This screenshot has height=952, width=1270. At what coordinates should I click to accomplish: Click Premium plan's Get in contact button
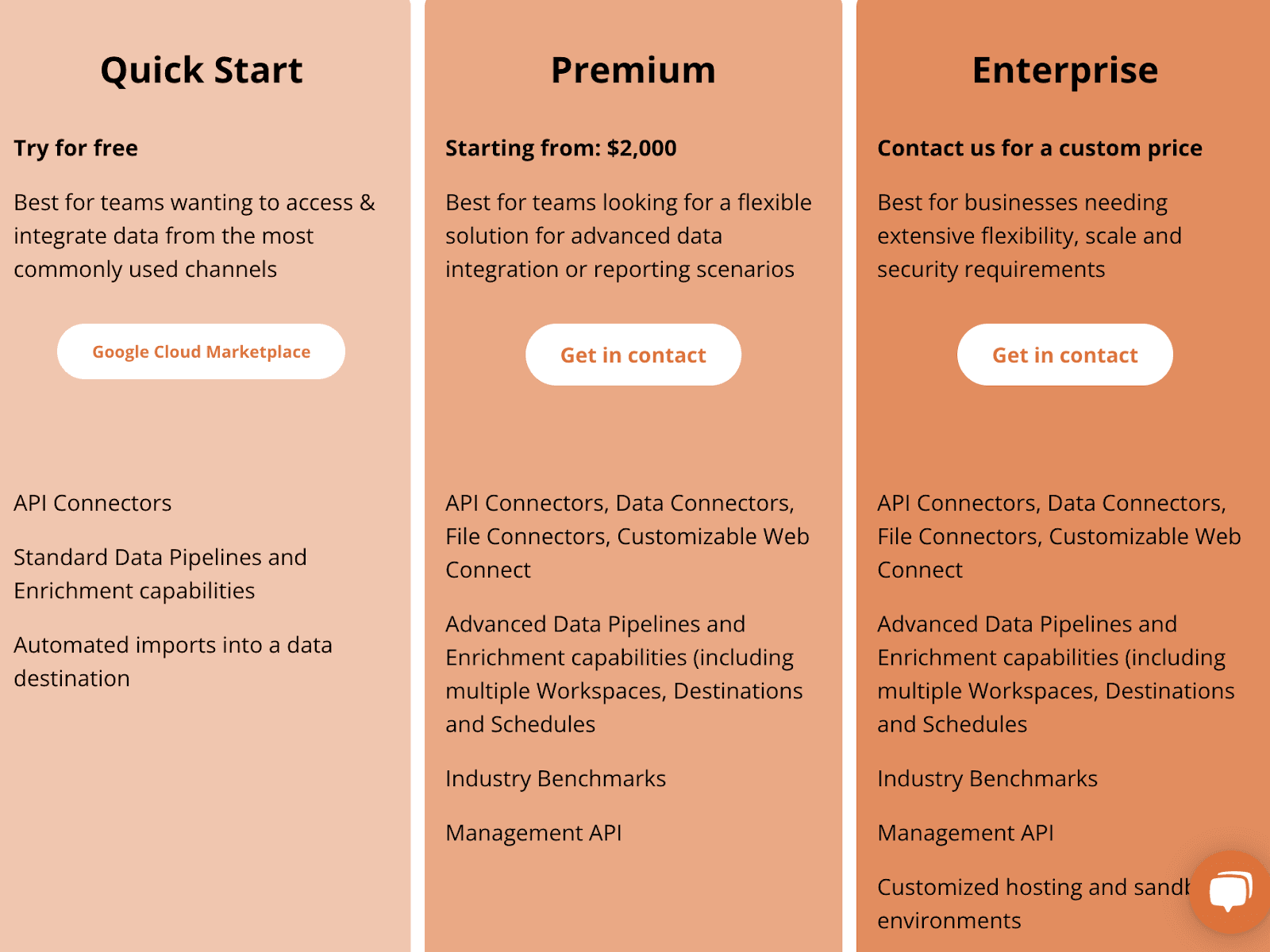633,355
